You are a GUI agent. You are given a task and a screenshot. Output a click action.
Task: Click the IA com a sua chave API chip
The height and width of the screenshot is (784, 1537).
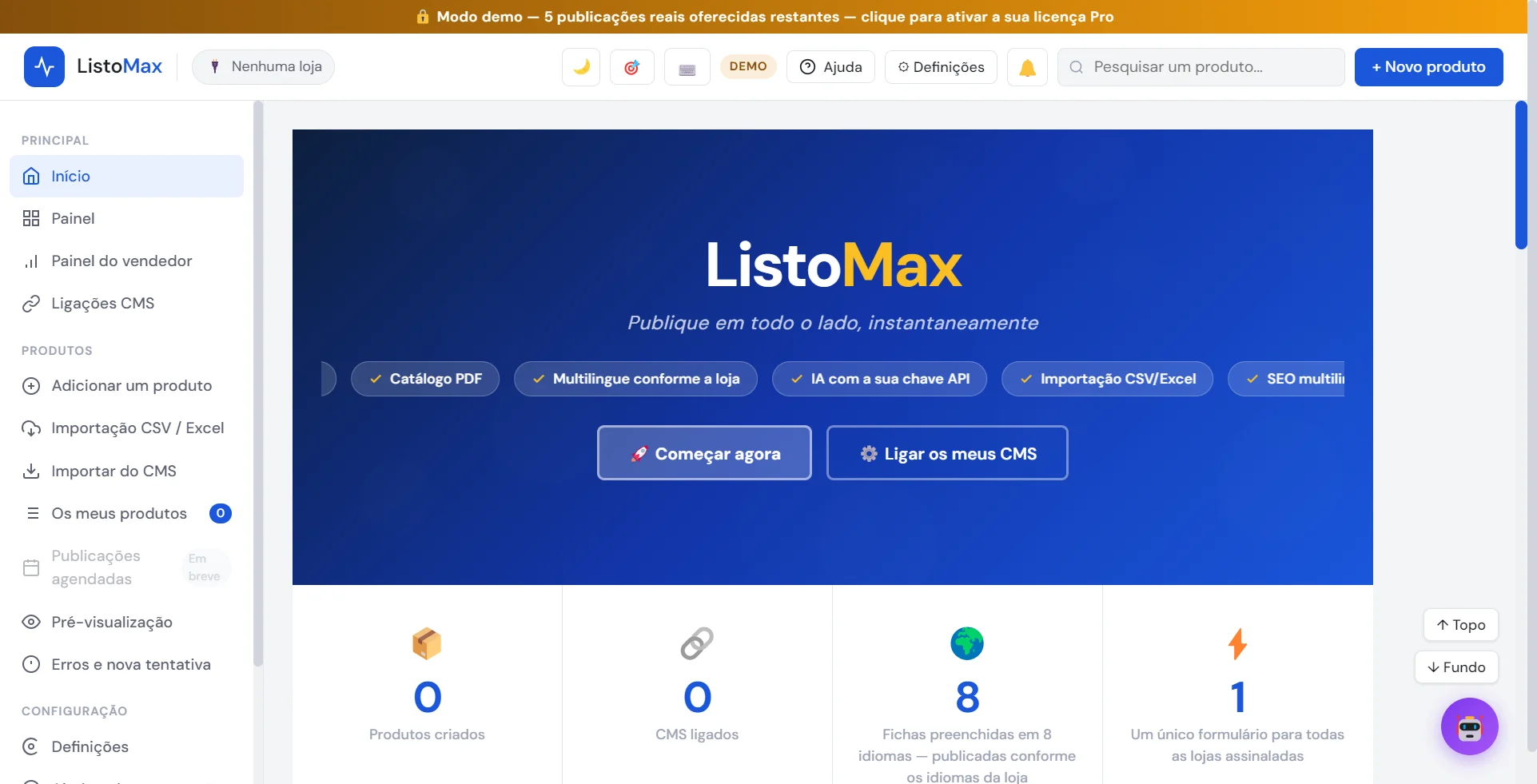pyautogui.click(x=879, y=379)
